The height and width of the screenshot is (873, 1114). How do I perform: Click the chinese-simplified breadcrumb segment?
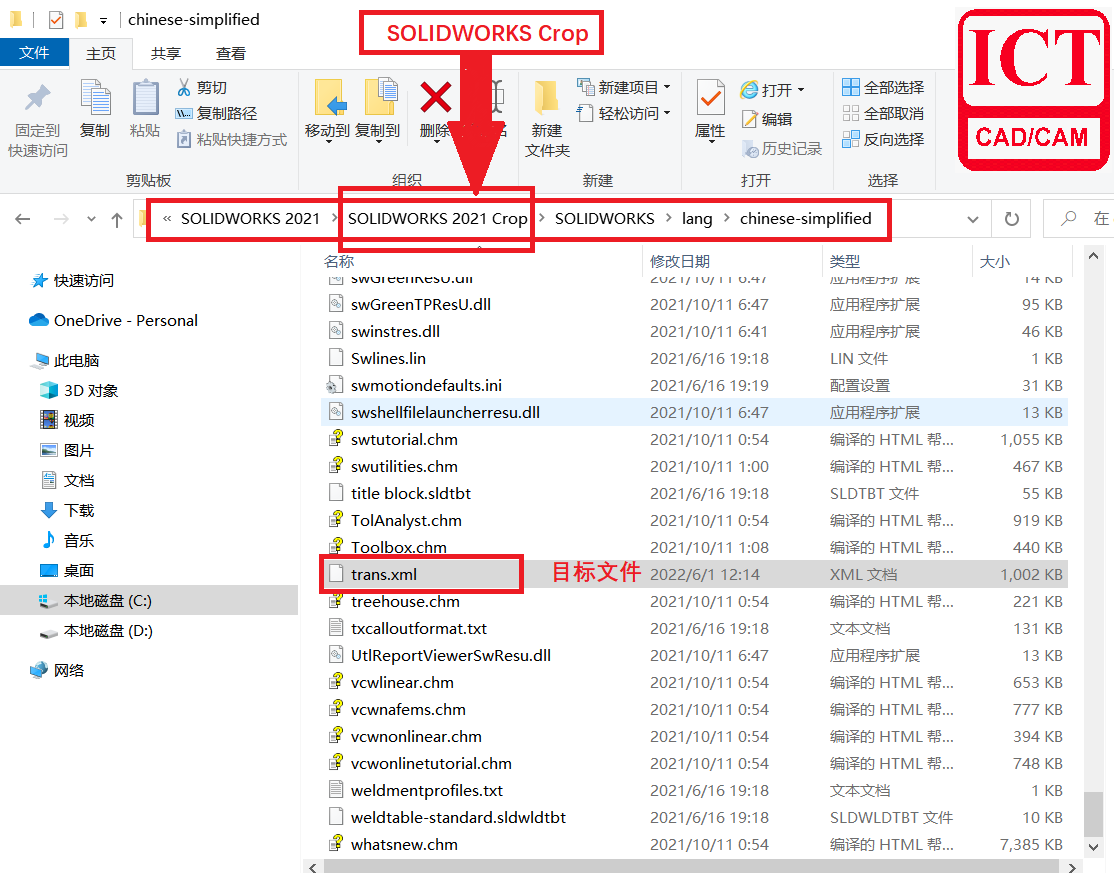point(806,219)
